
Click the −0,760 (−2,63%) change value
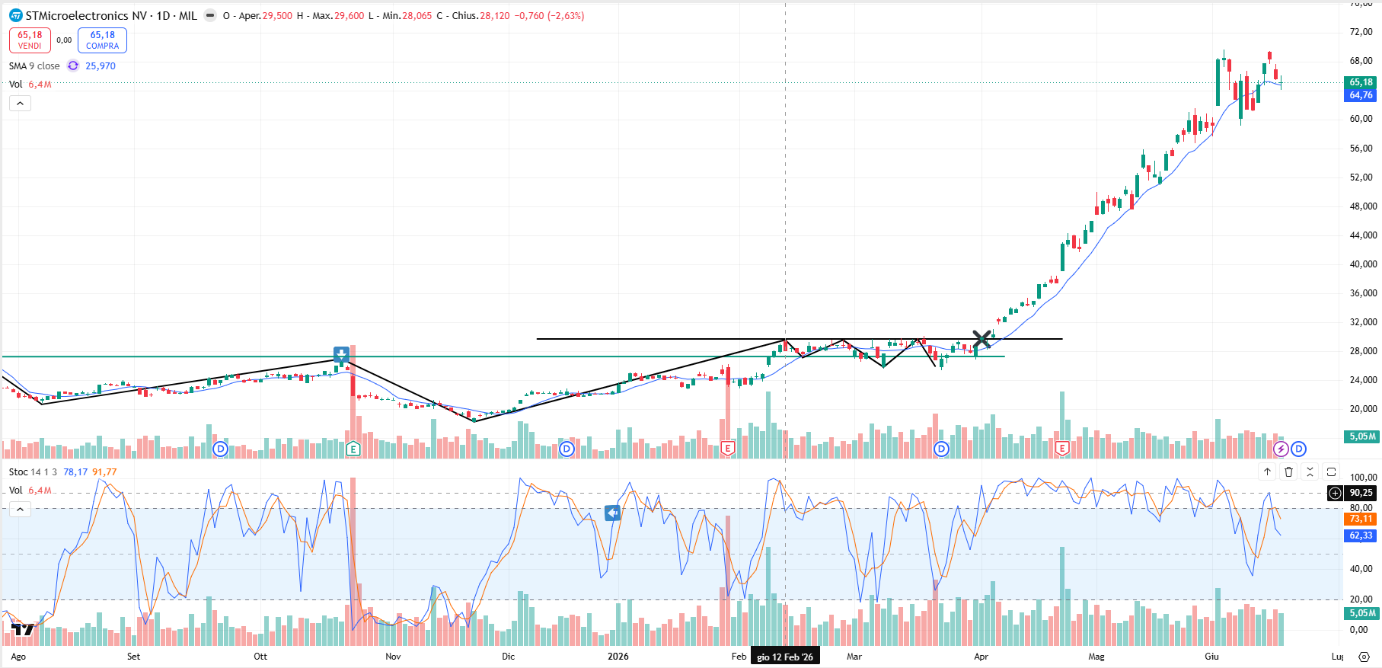[x=551, y=16]
